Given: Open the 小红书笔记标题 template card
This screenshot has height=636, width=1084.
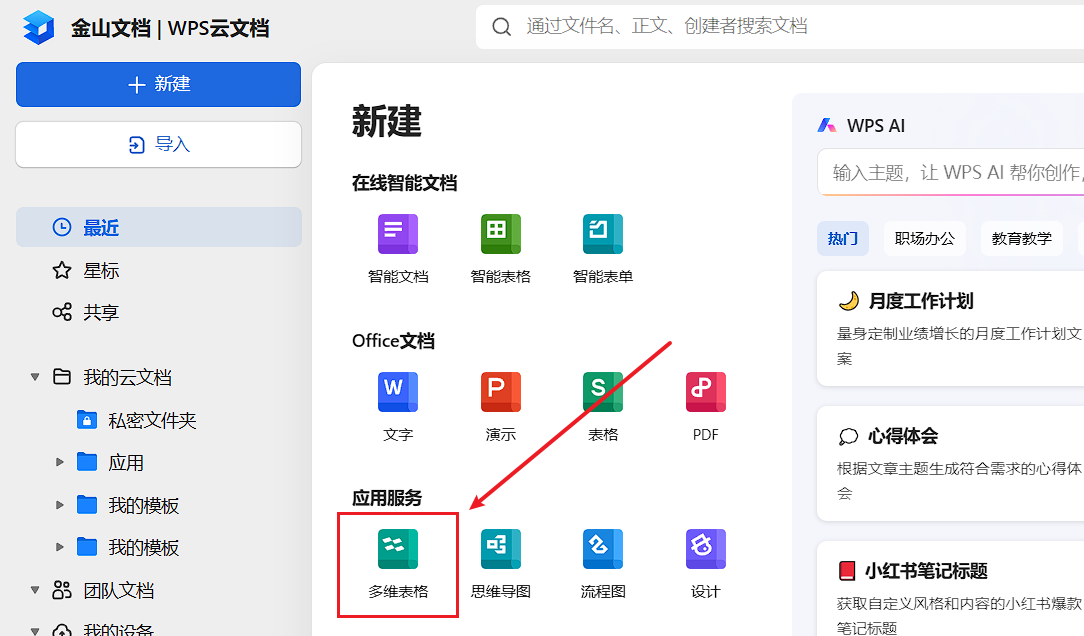Looking at the screenshot, I should [x=951, y=588].
